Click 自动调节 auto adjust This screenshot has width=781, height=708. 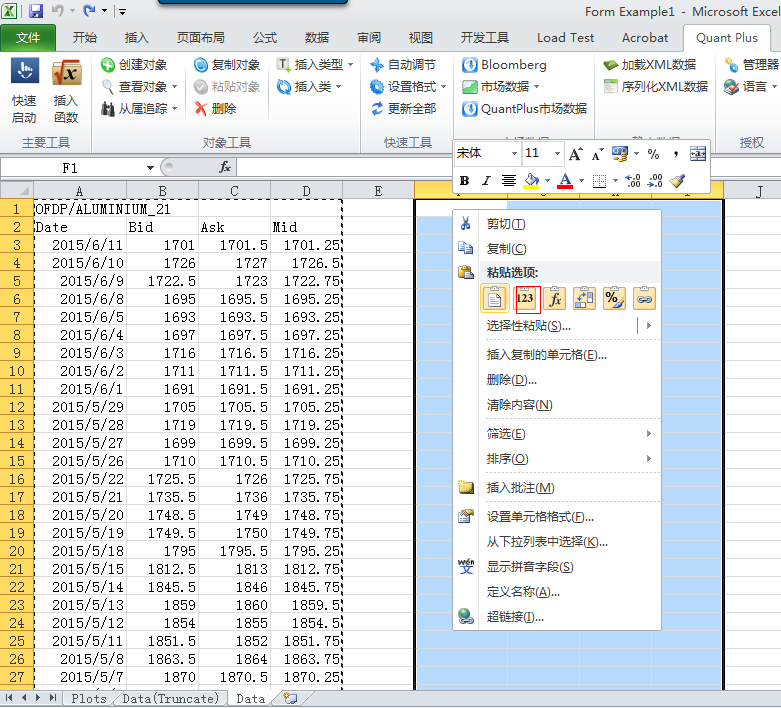(x=403, y=65)
